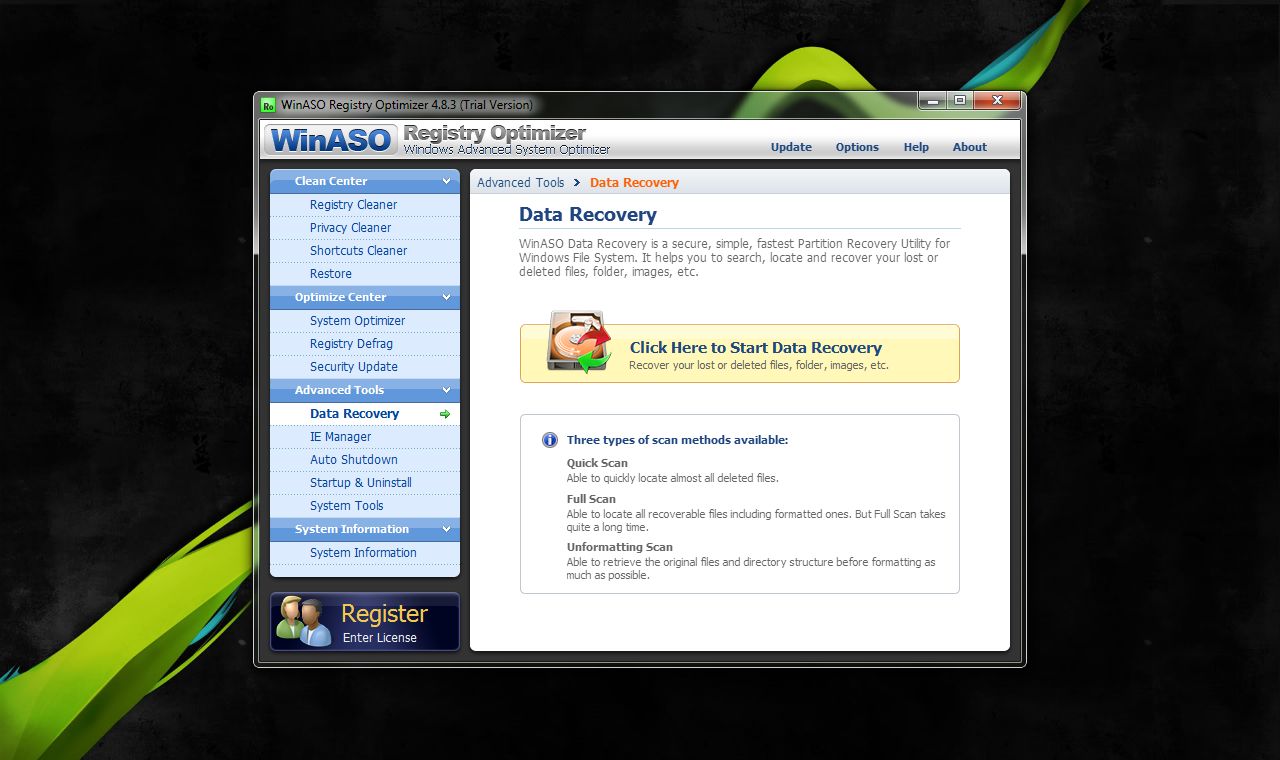Click Data Recovery breadcrumb

click(634, 183)
